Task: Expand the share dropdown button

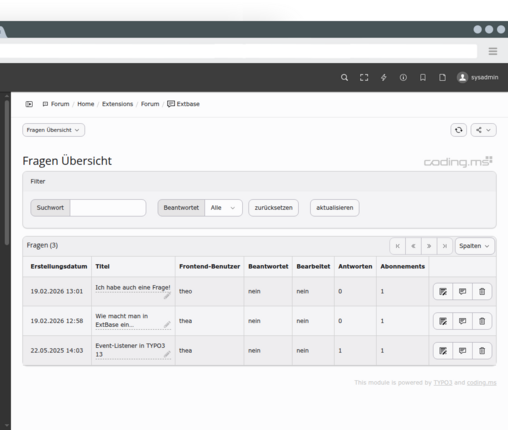Action: tap(483, 130)
